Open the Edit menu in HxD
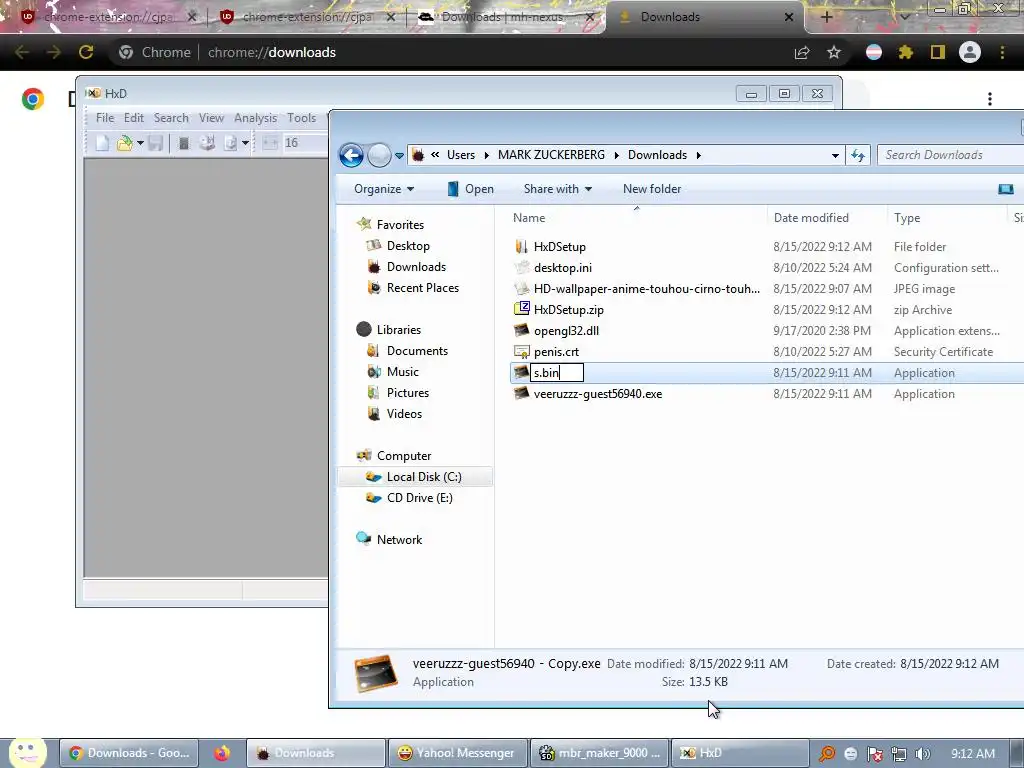The height and width of the screenshot is (768, 1024). click(x=134, y=118)
